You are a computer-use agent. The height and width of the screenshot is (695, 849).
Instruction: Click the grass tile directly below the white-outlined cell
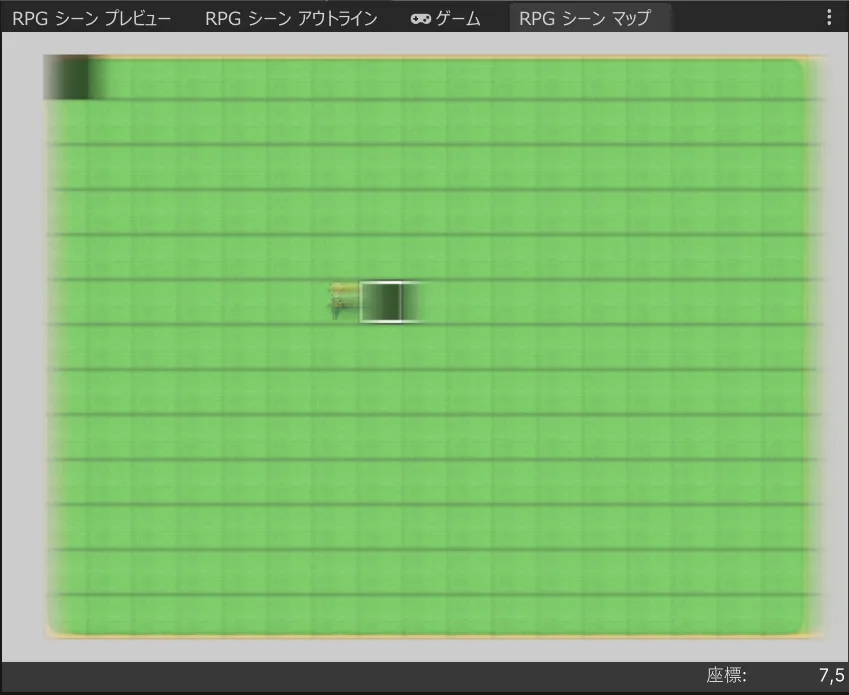click(x=381, y=347)
